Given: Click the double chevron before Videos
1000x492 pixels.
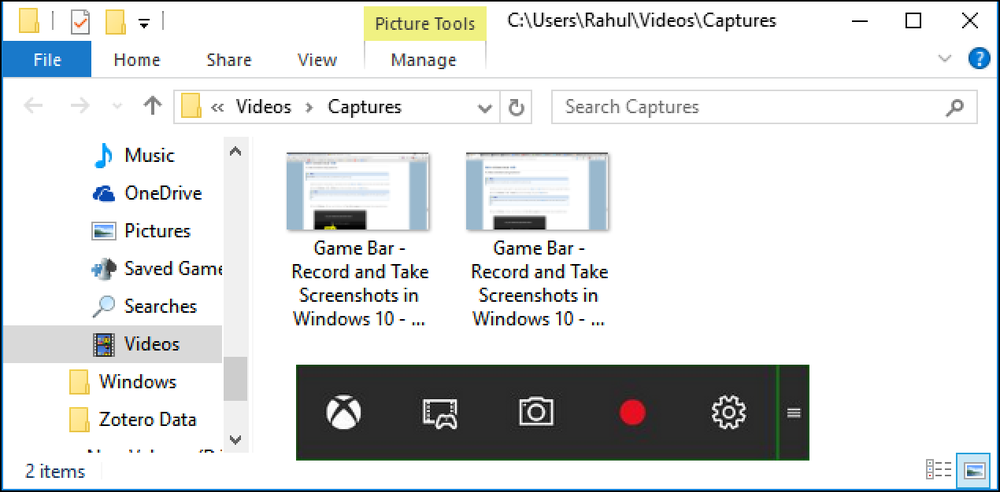Looking at the screenshot, I should click(x=217, y=107).
